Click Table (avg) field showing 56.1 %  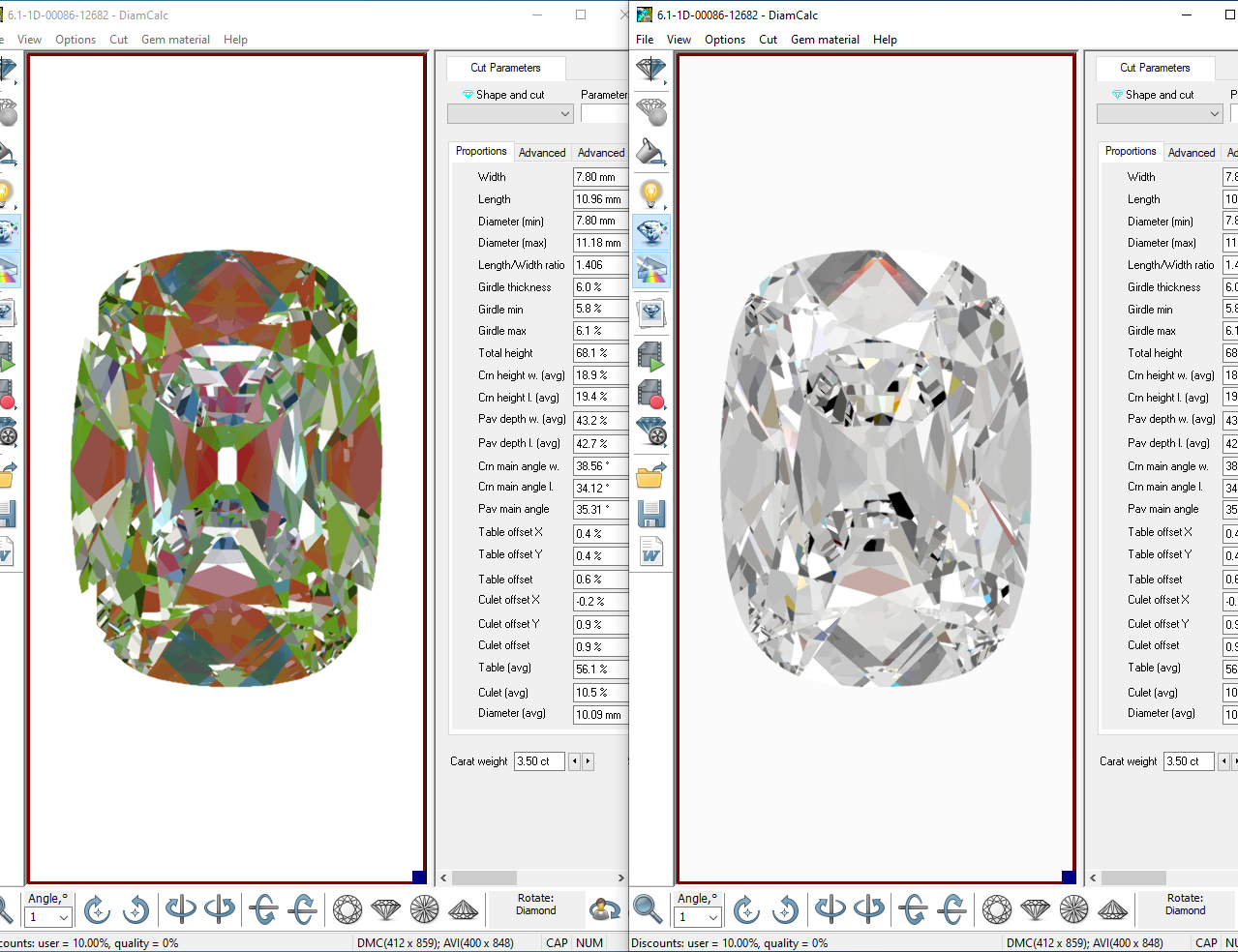coord(600,669)
